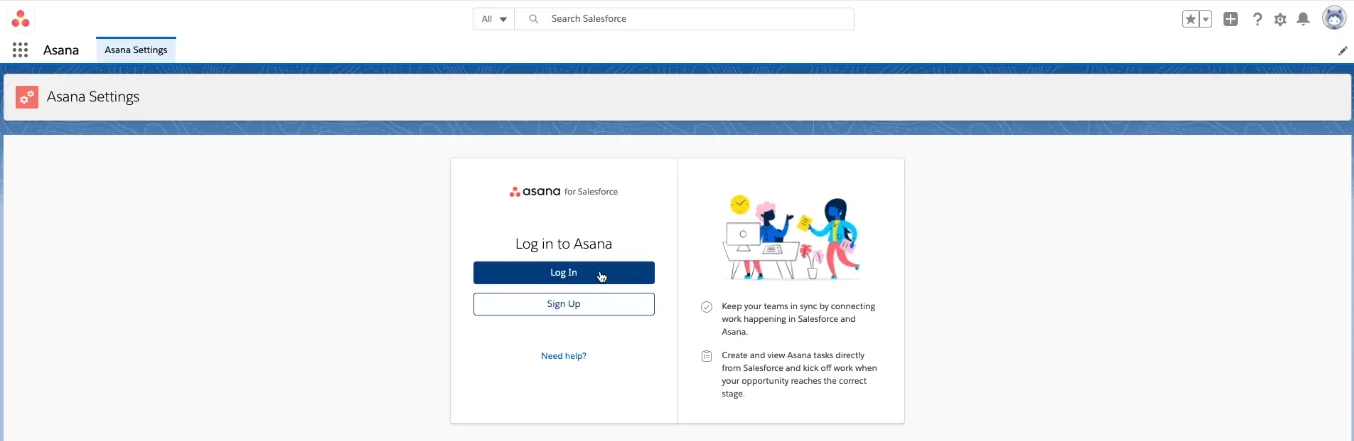The image size is (1354, 441).
Task: Click the 'Log in to Asana' heading
Action: click(564, 244)
